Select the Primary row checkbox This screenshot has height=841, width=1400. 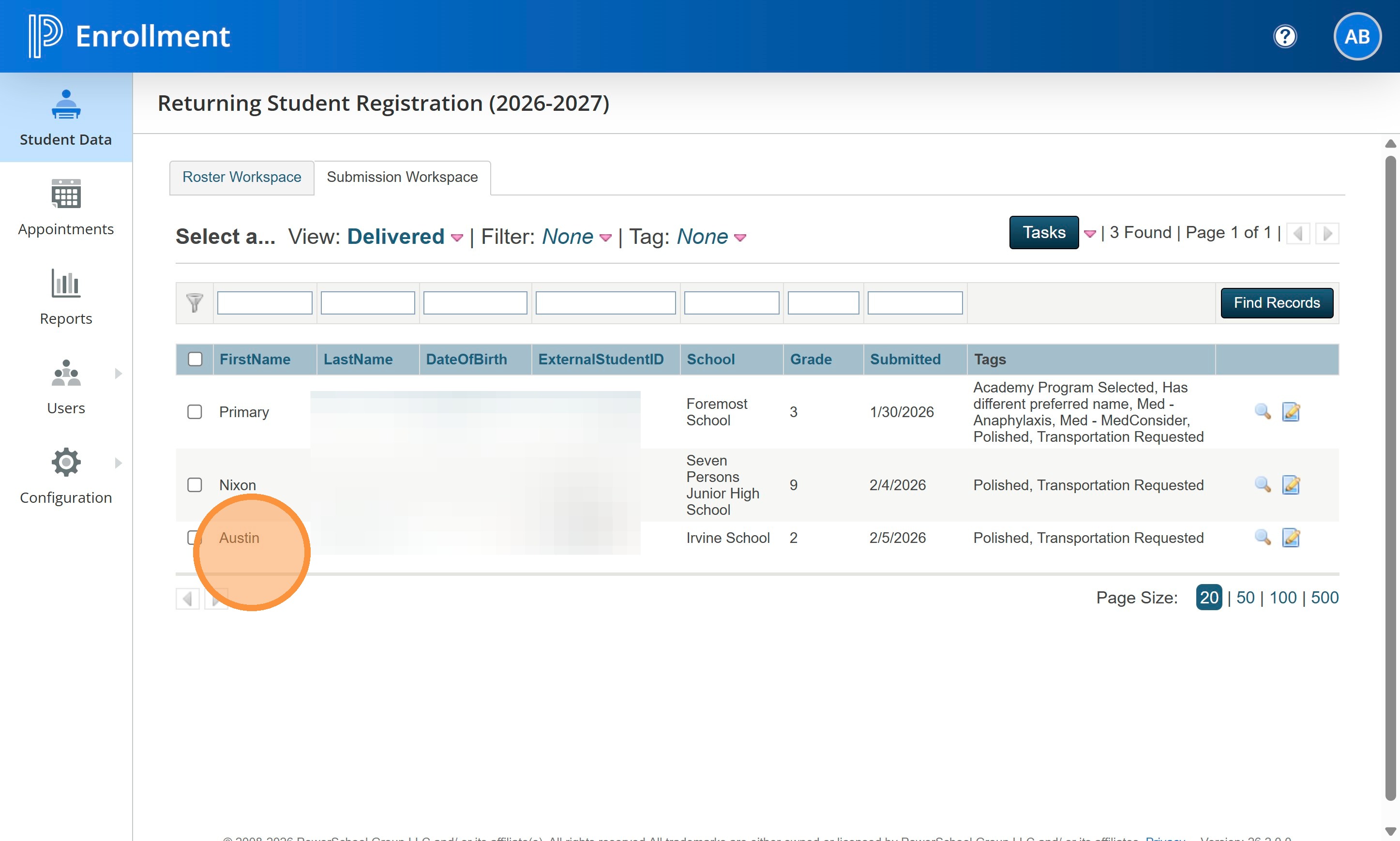tap(195, 412)
